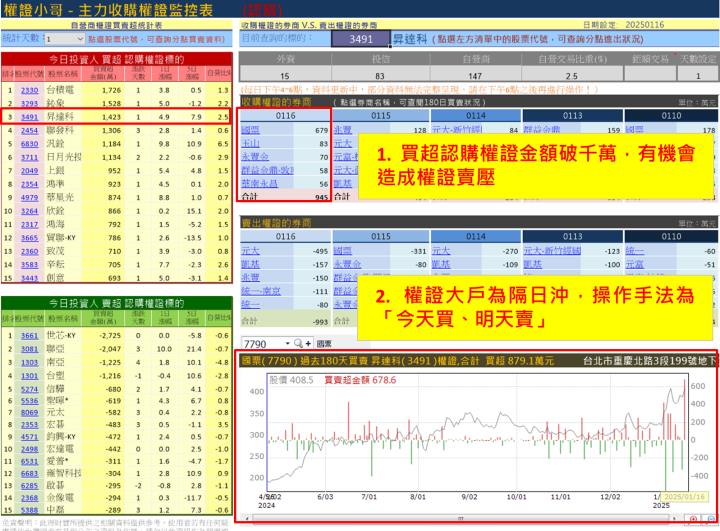This screenshot has height=531, width=720.
Task: Click 玉山 broker in 0116 buying column
Action: pyautogui.click(x=250, y=143)
